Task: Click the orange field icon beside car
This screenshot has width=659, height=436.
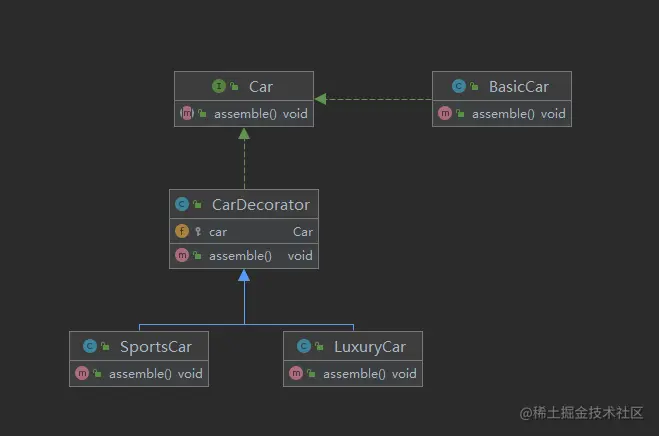Action: pyautogui.click(x=182, y=231)
